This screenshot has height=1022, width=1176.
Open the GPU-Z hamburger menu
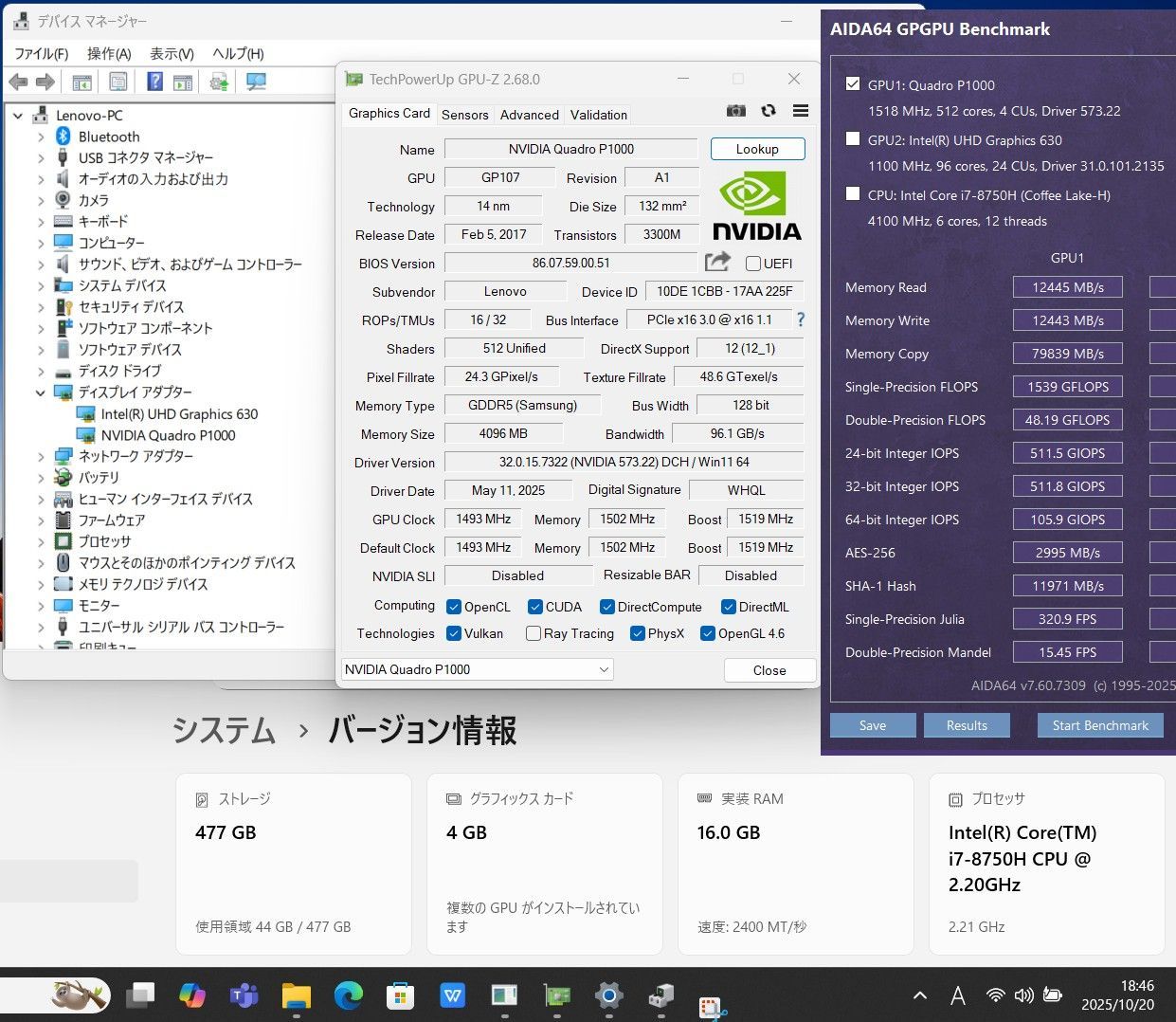pyautogui.click(x=800, y=111)
